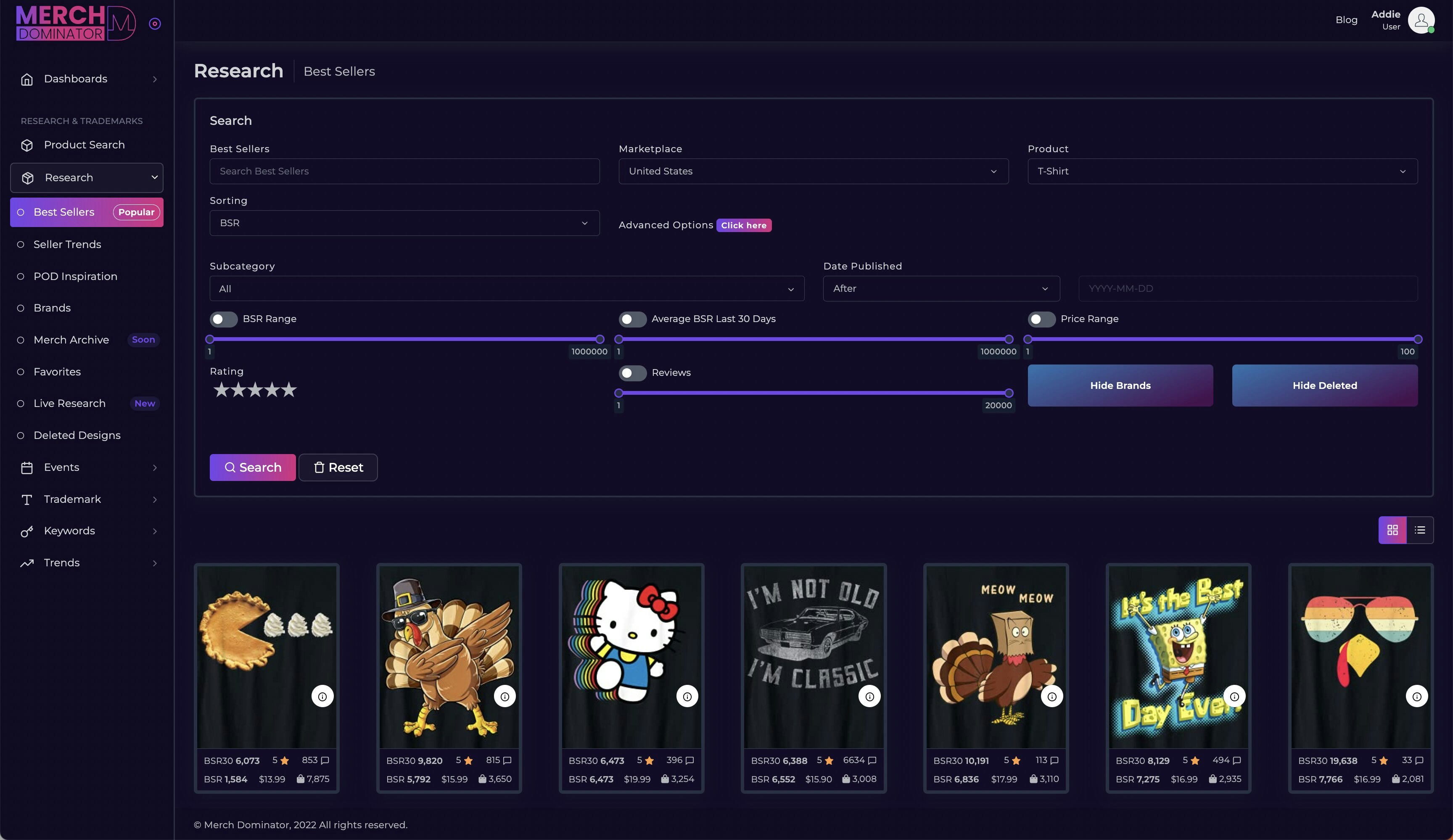Open info icon on I'm Classic shirt
Image resolution: width=1453 pixels, height=840 pixels.
(869, 697)
